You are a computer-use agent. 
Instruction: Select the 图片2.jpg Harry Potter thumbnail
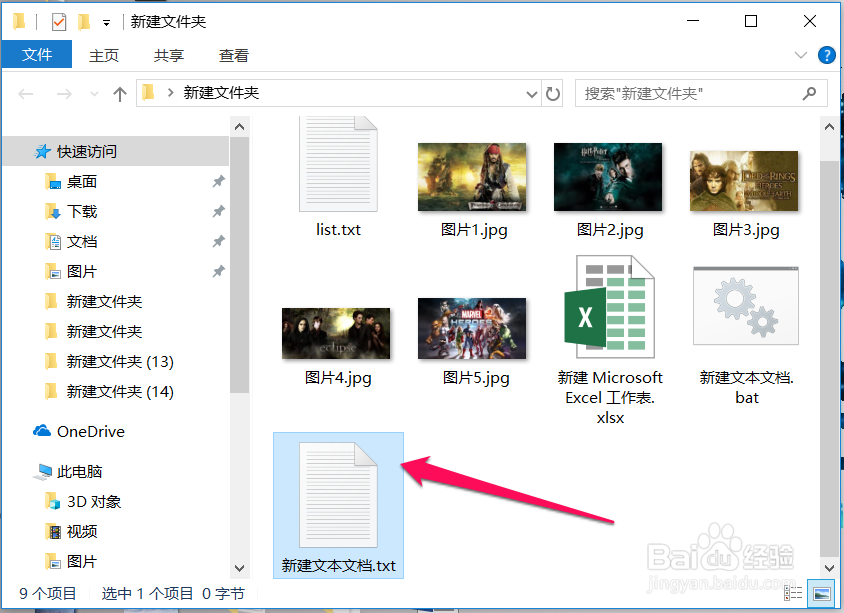(x=608, y=177)
